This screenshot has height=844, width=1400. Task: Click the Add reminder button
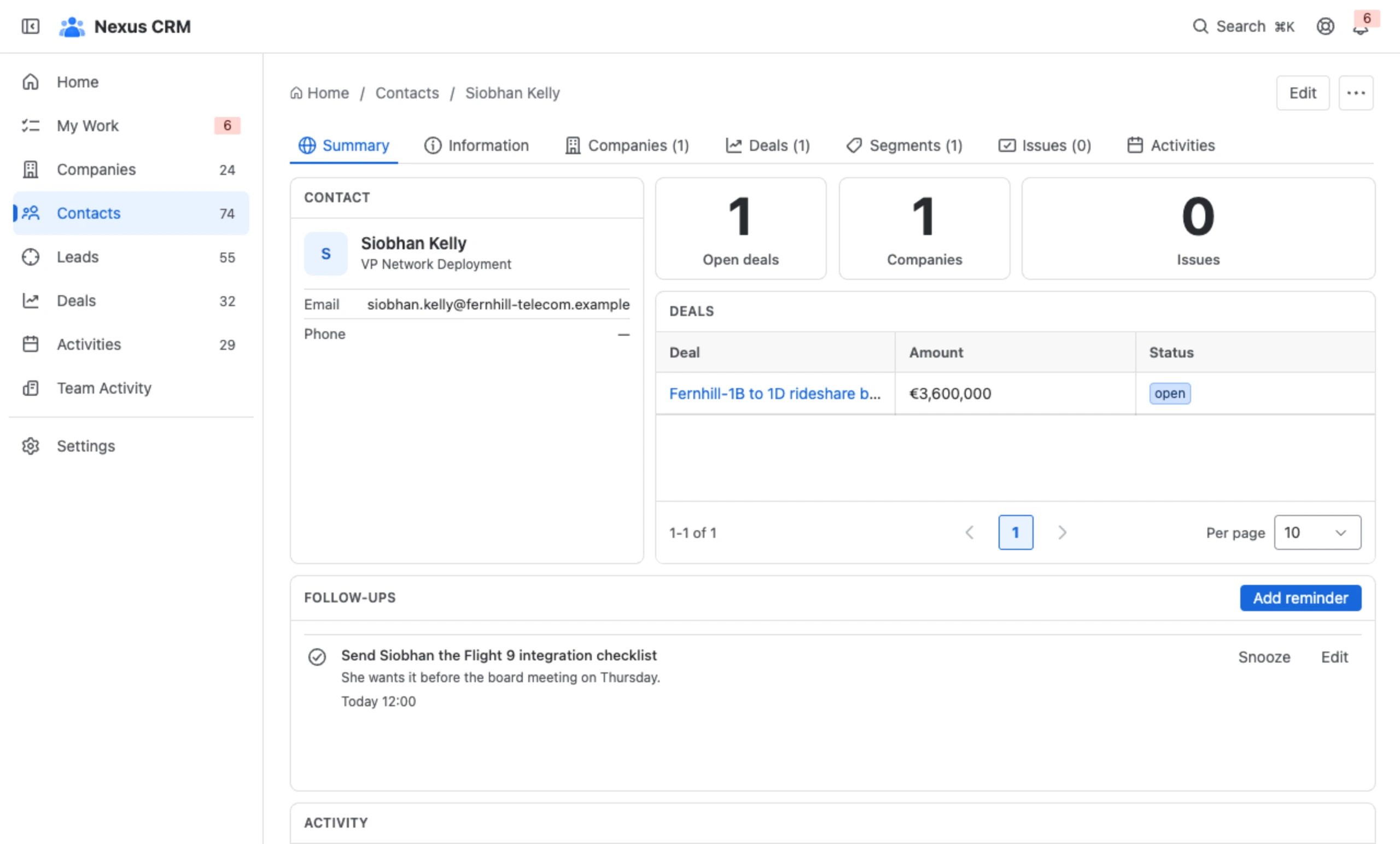pyautogui.click(x=1300, y=597)
